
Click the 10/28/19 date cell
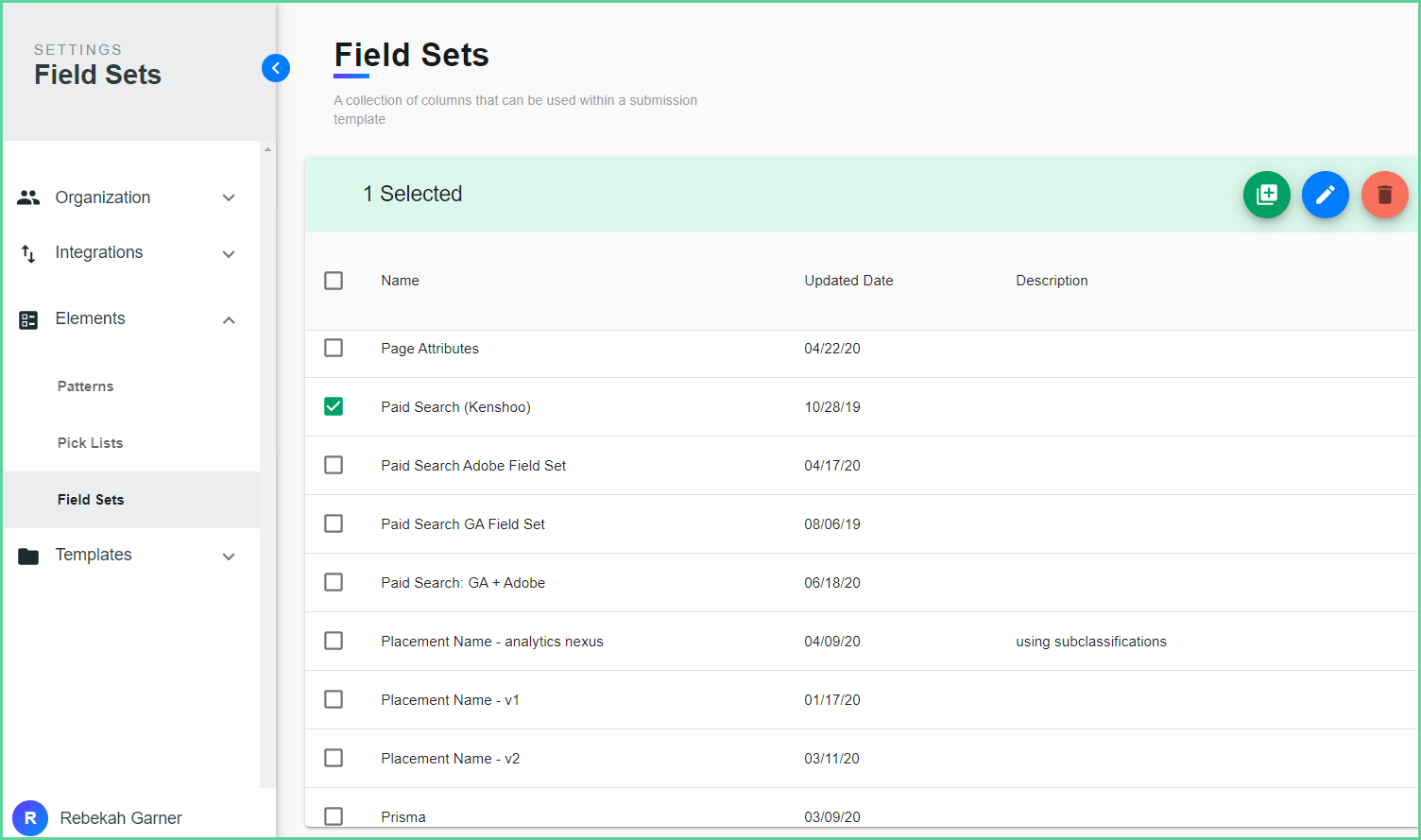832,407
